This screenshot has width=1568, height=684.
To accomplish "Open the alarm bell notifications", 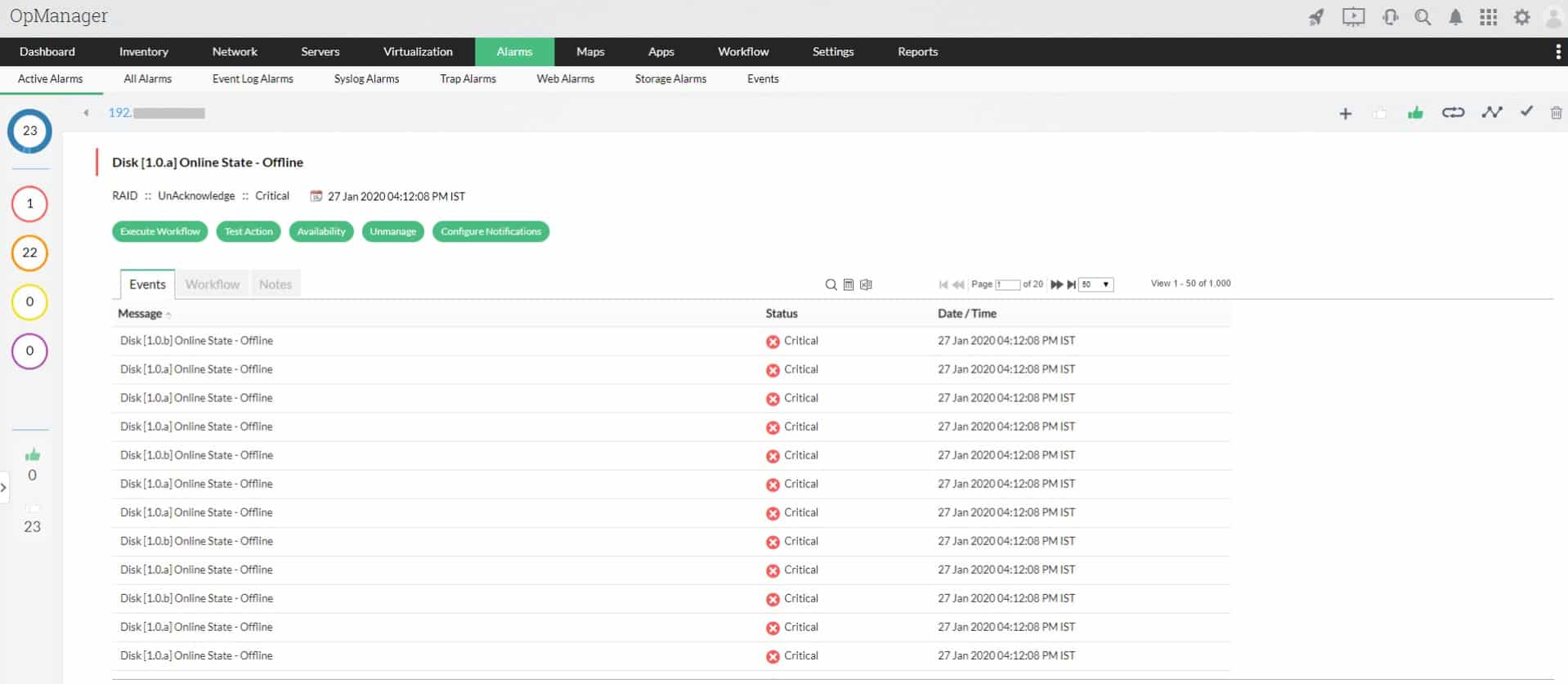I will [x=1455, y=17].
